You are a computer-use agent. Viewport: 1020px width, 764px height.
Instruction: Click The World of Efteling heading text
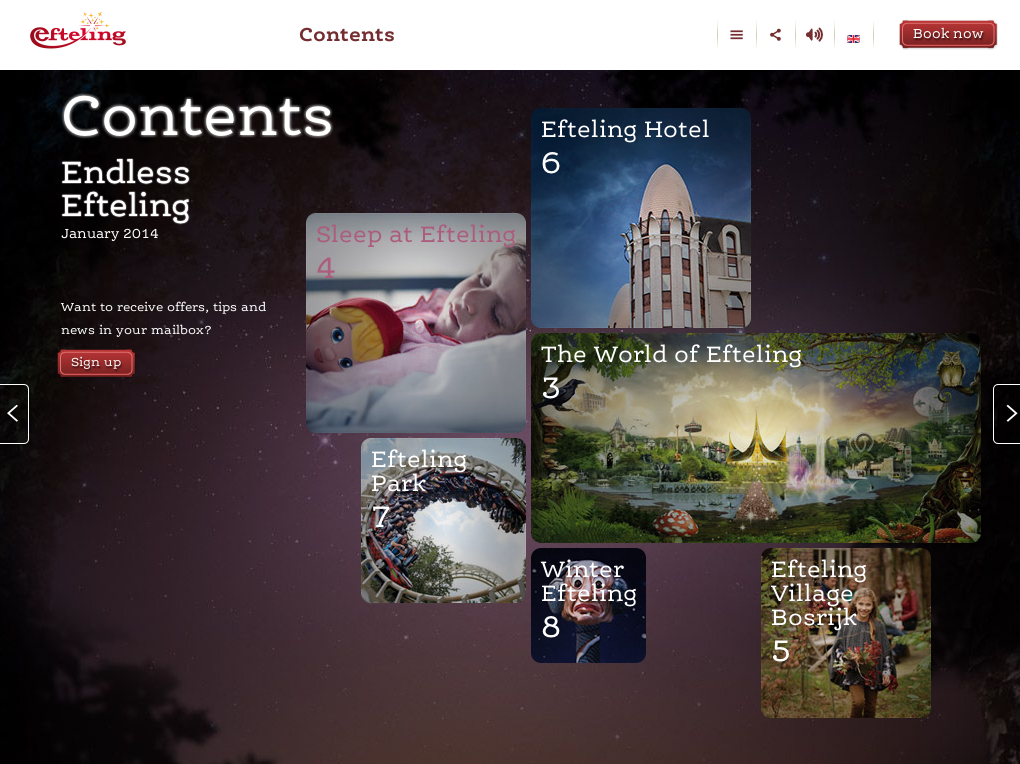coord(671,354)
